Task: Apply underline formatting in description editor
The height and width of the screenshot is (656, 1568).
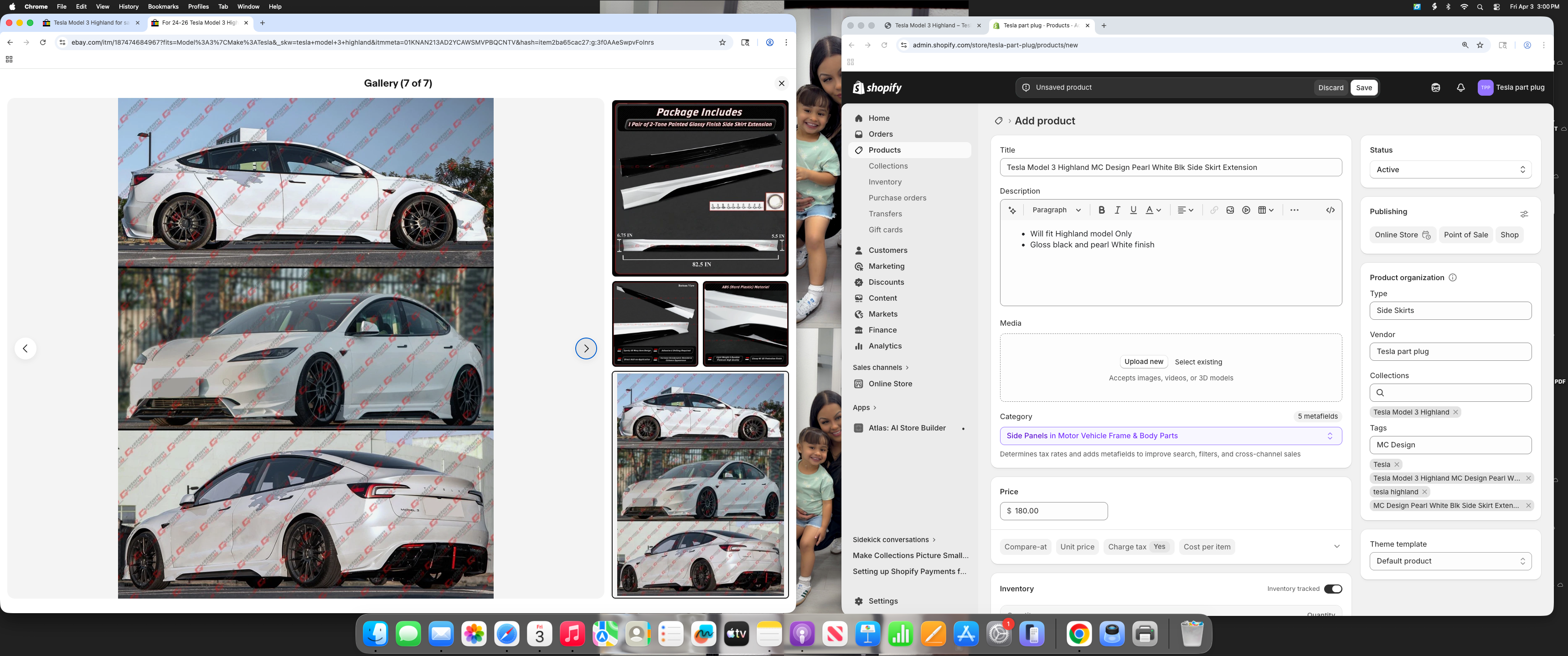Action: (1133, 210)
